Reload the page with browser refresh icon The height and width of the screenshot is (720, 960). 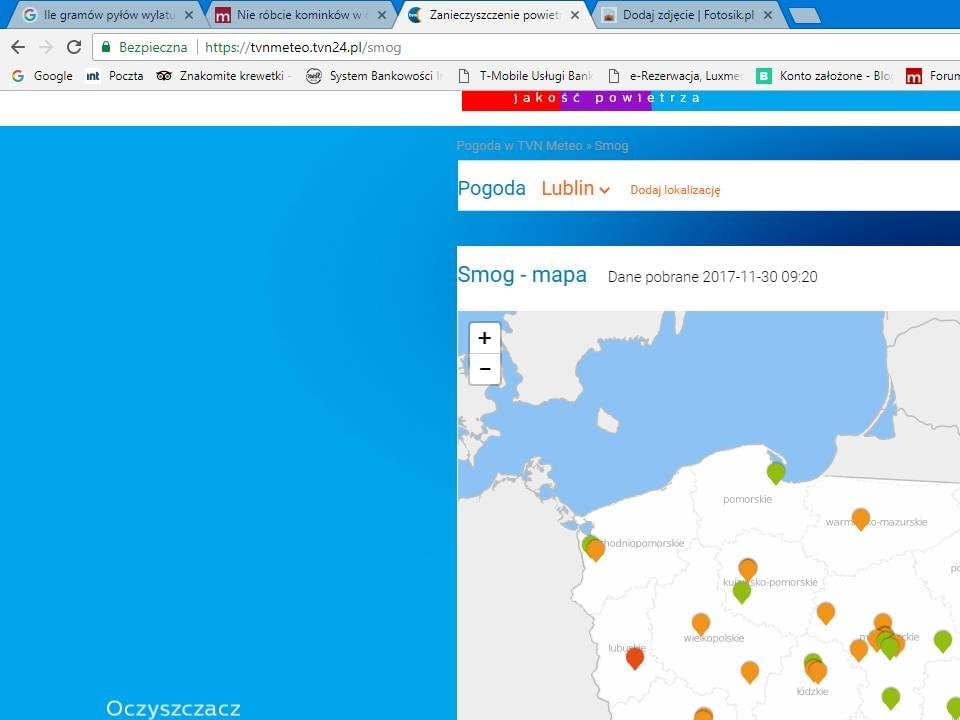click(x=74, y=47)
